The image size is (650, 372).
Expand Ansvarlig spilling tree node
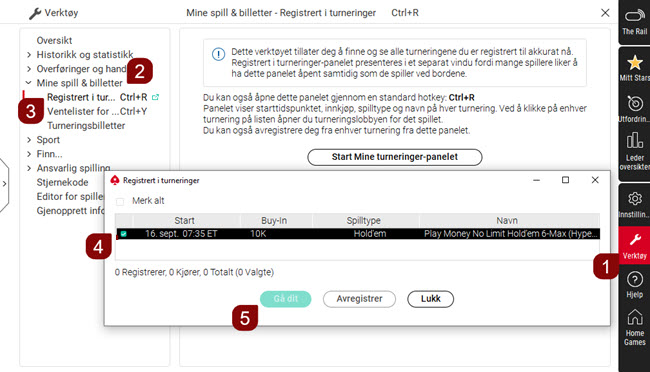pyautogui.click(x=29, y=168)
